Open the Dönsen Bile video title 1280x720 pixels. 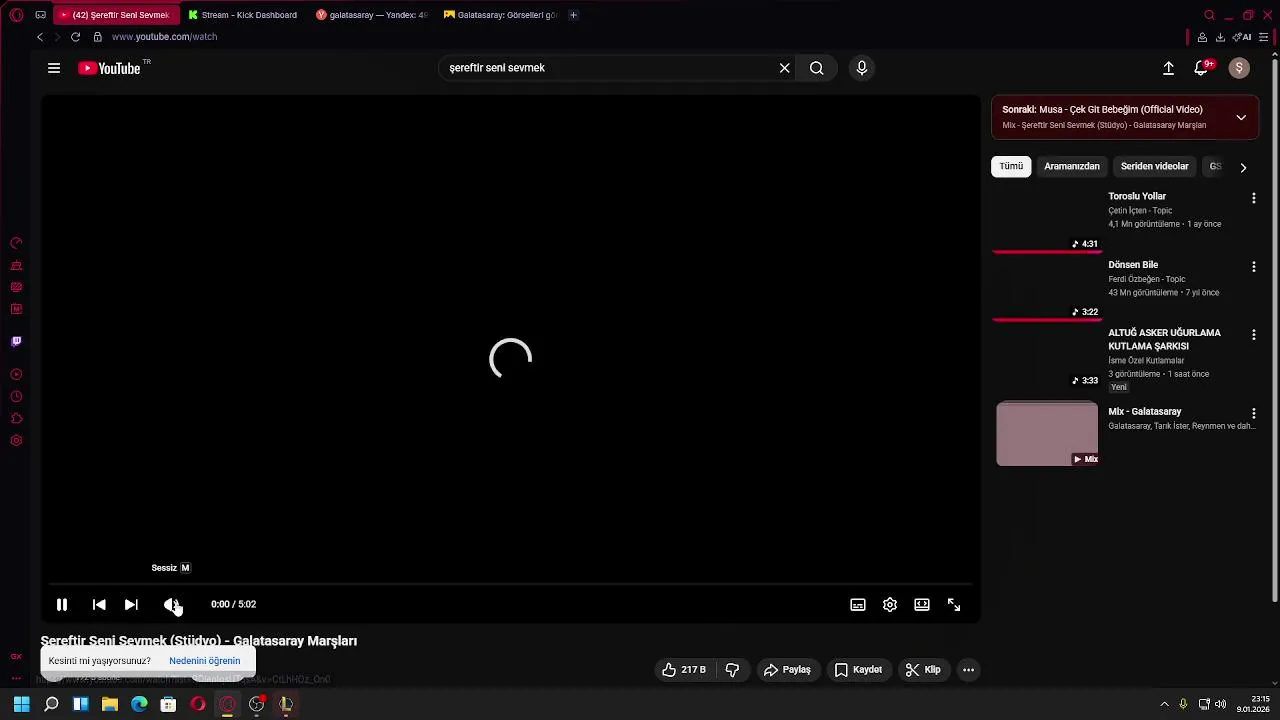(x=1133, y=265)
